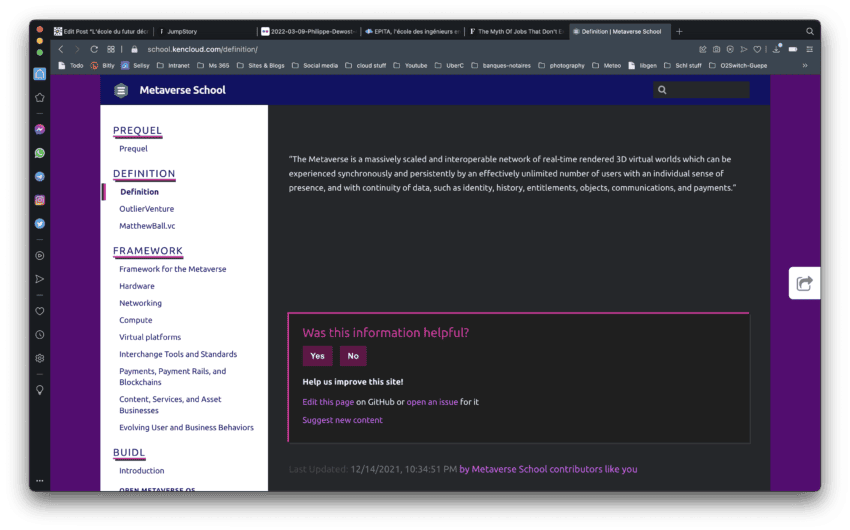
Task: Switch to the Edit Post tab
Action: pos(101,31)
